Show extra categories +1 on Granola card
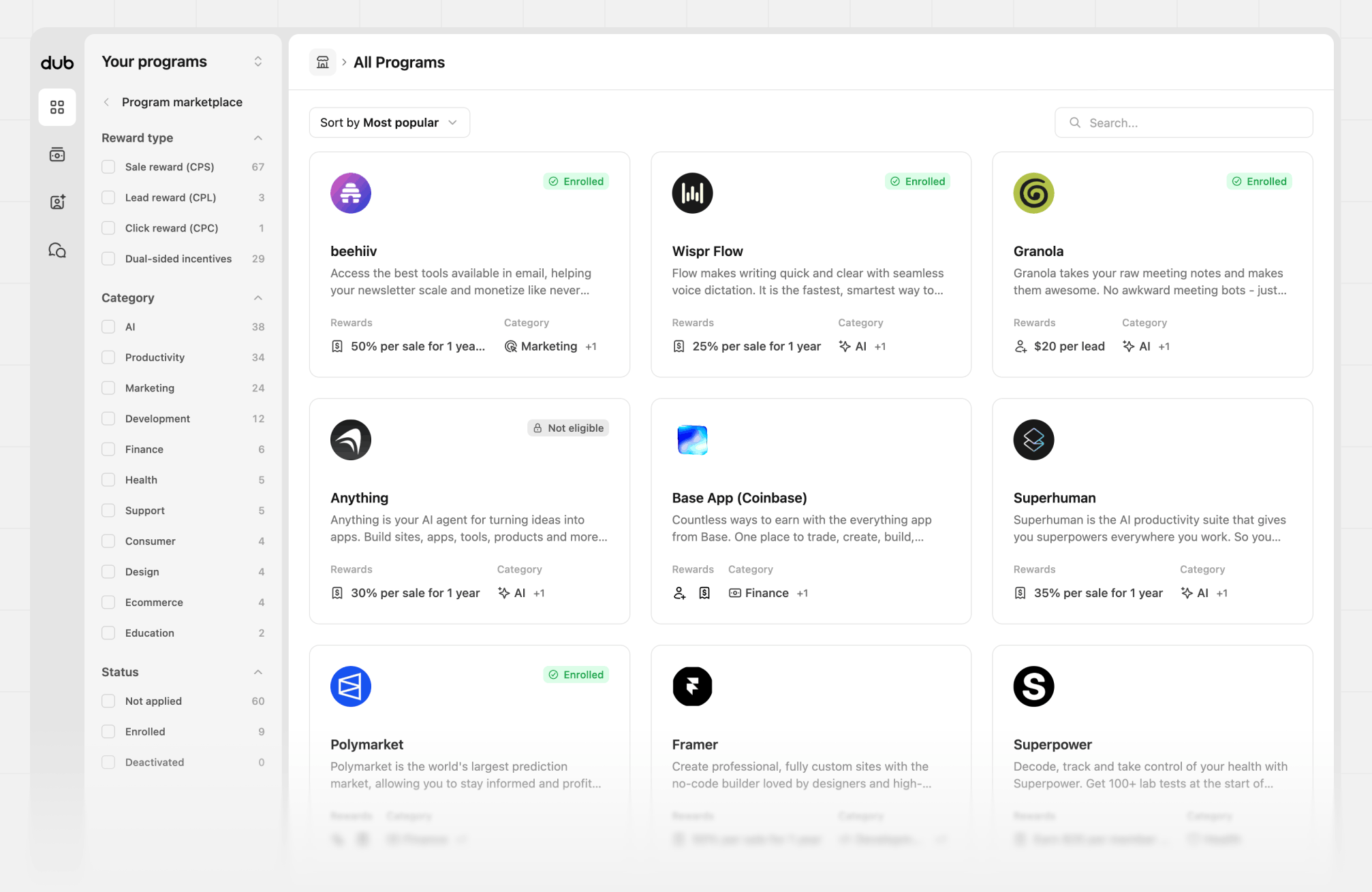1372x892 pixels. (1164, 347)
